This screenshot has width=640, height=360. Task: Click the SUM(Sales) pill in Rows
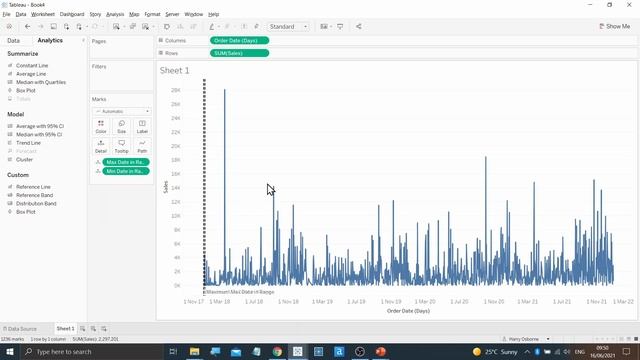pyautogui.click(x=240, y=53)
